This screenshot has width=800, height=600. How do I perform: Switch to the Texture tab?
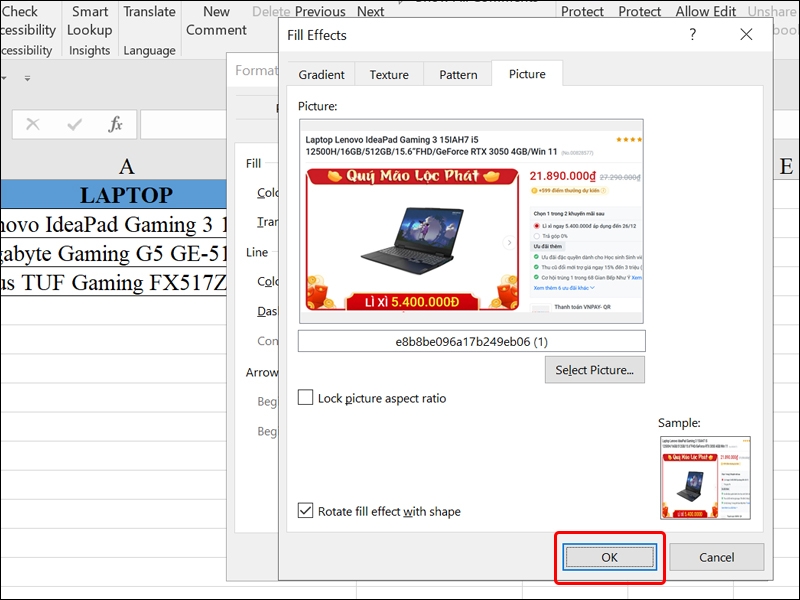(389, 74)
